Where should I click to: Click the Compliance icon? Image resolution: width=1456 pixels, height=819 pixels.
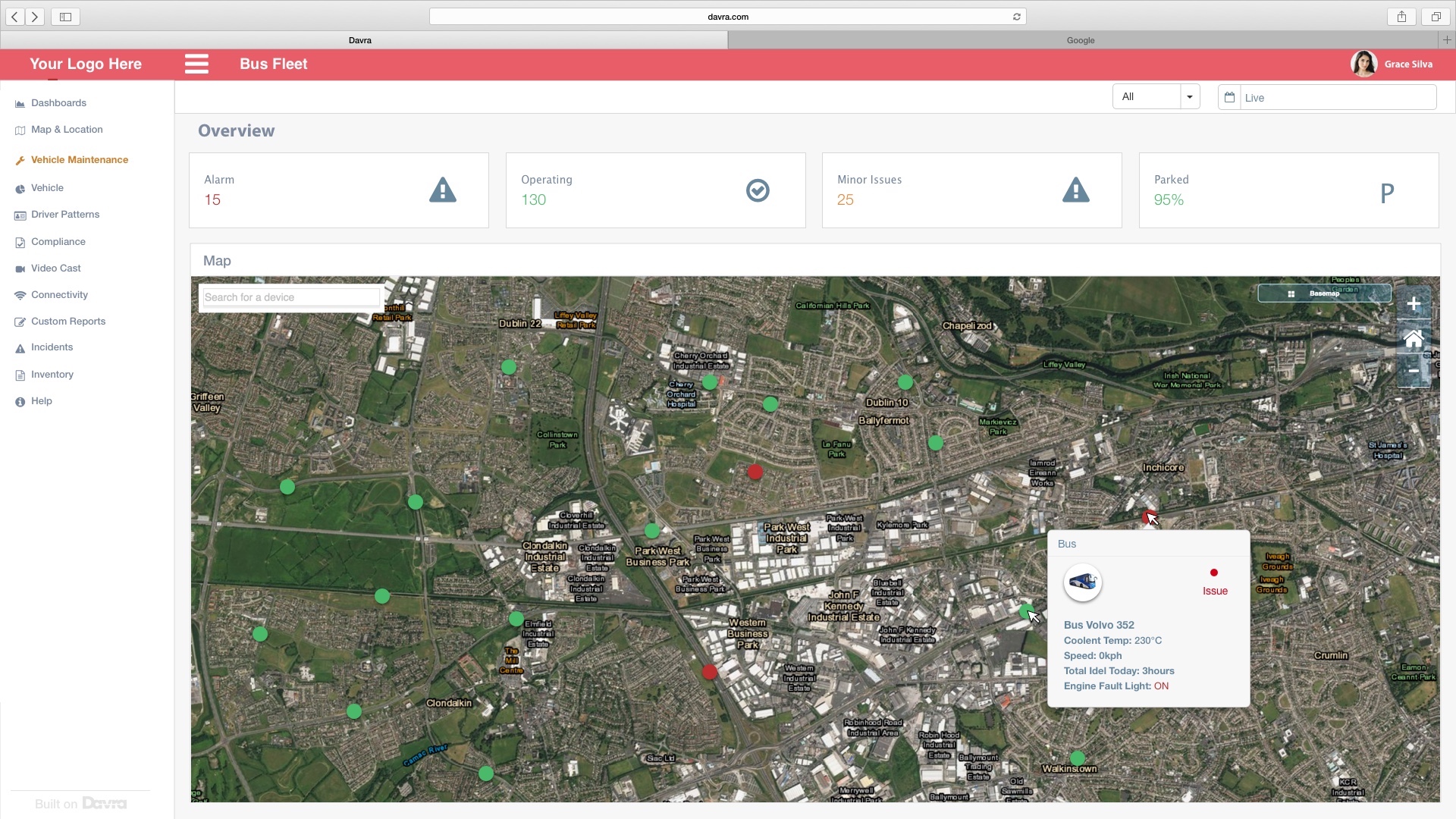point(20,243)
